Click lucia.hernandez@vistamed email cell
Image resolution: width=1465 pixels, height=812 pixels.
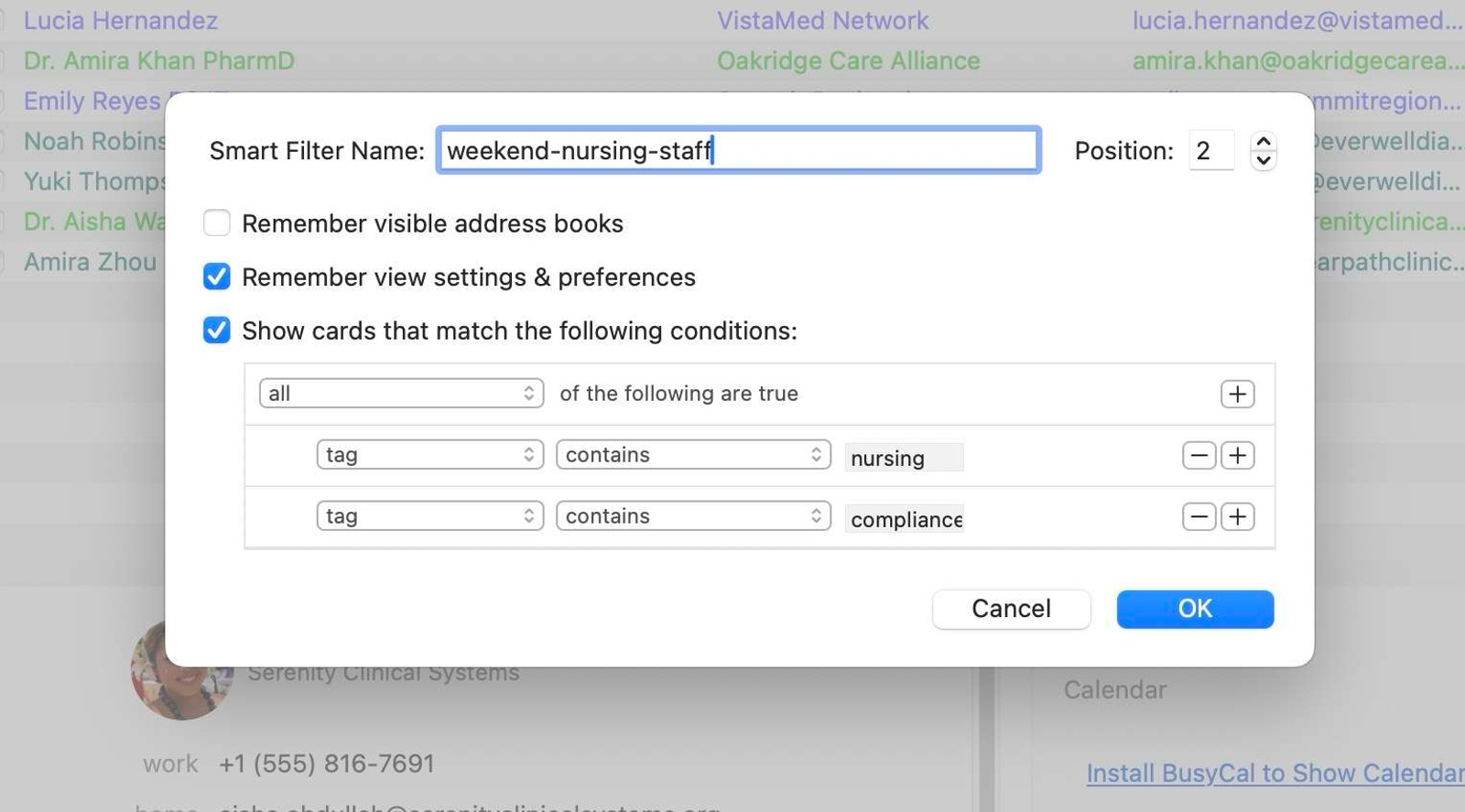1297,20
